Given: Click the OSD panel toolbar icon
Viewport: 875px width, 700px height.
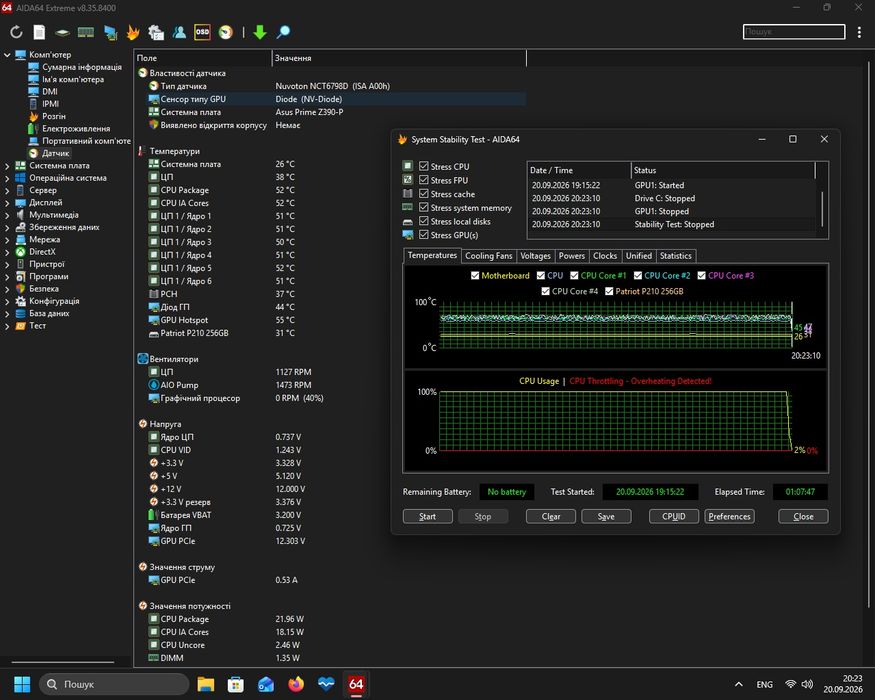Looking at the screenshot, I should point(202,32).
